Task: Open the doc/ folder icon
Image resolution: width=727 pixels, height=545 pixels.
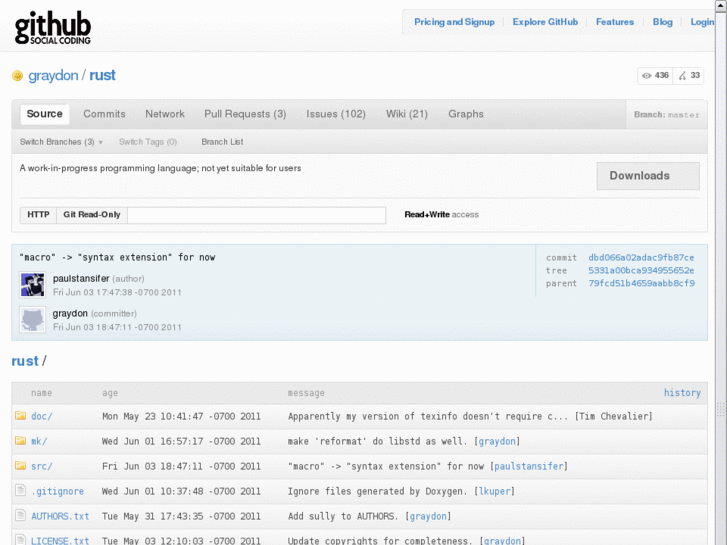Action: [x=20, y=416]
